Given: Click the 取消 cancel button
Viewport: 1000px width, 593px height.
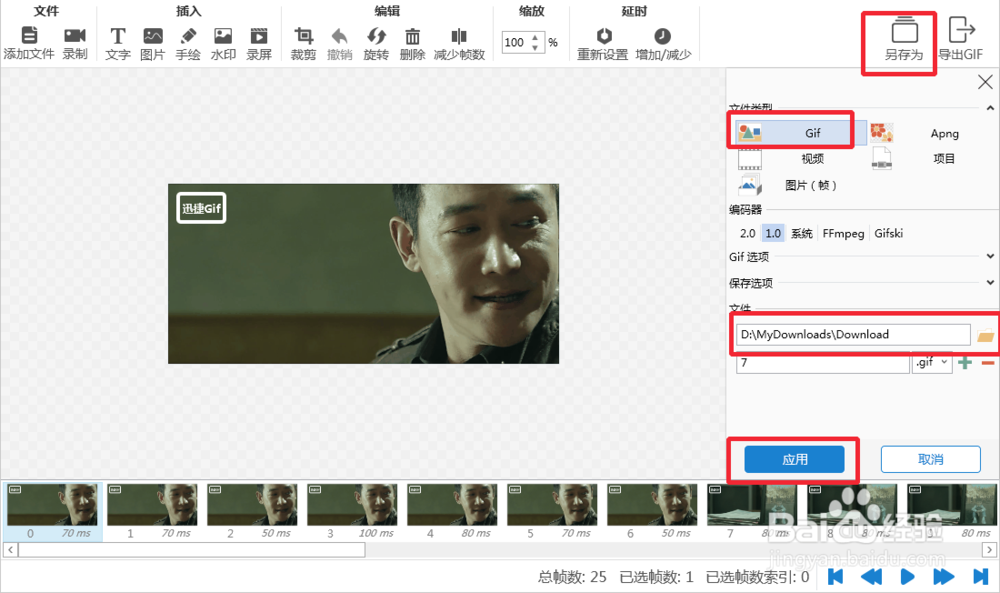Looking at the screenshot, I should point(930,459).
